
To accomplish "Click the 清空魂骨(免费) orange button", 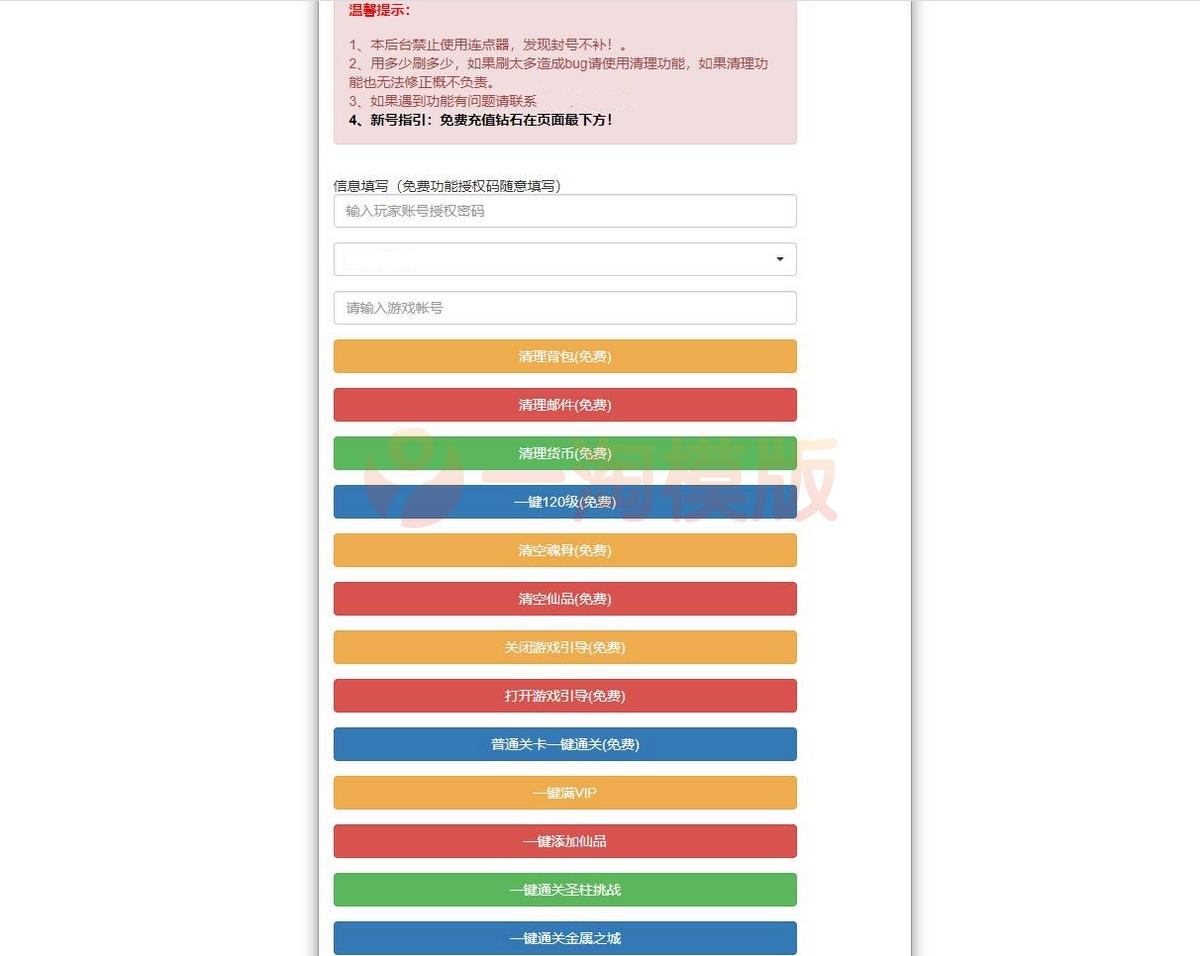I will [x=565, y=550].
